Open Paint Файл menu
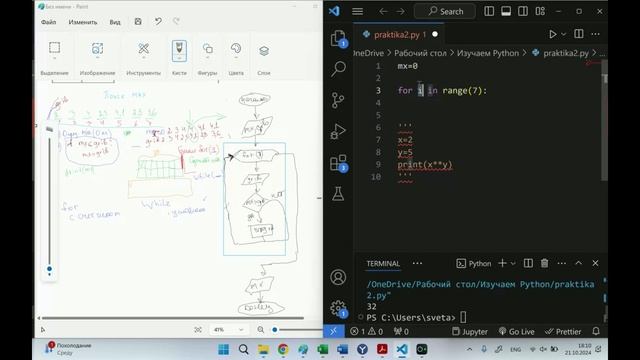This screenshot has width=640, height=360. [49, 22]
